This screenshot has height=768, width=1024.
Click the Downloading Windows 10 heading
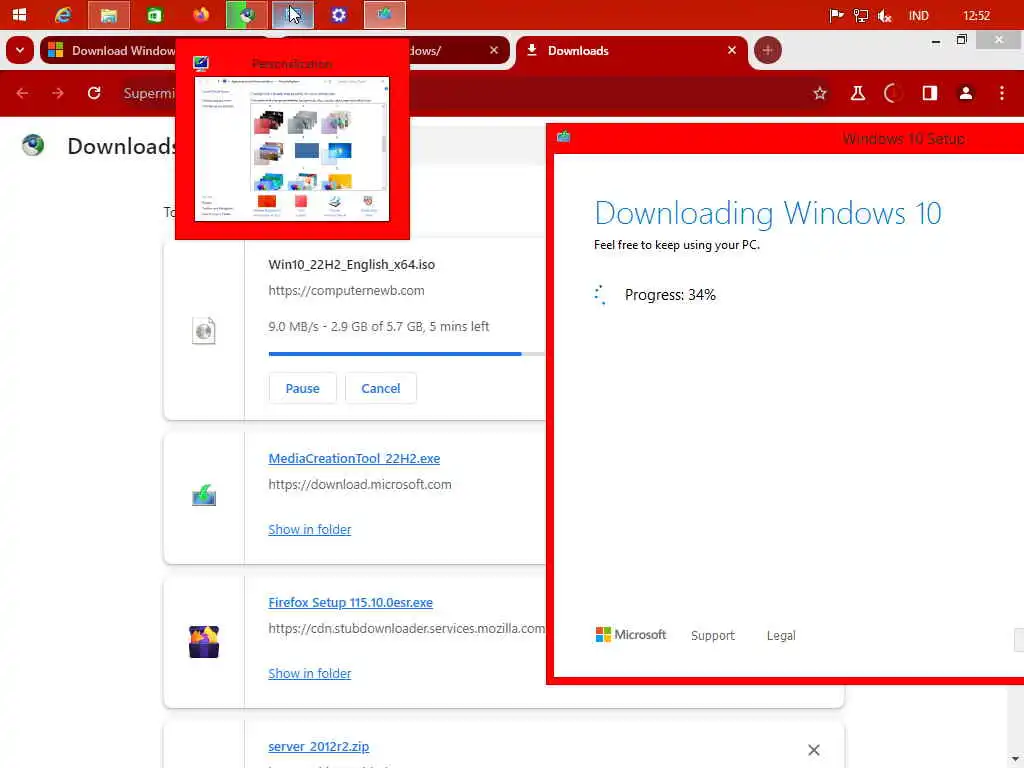768,213
